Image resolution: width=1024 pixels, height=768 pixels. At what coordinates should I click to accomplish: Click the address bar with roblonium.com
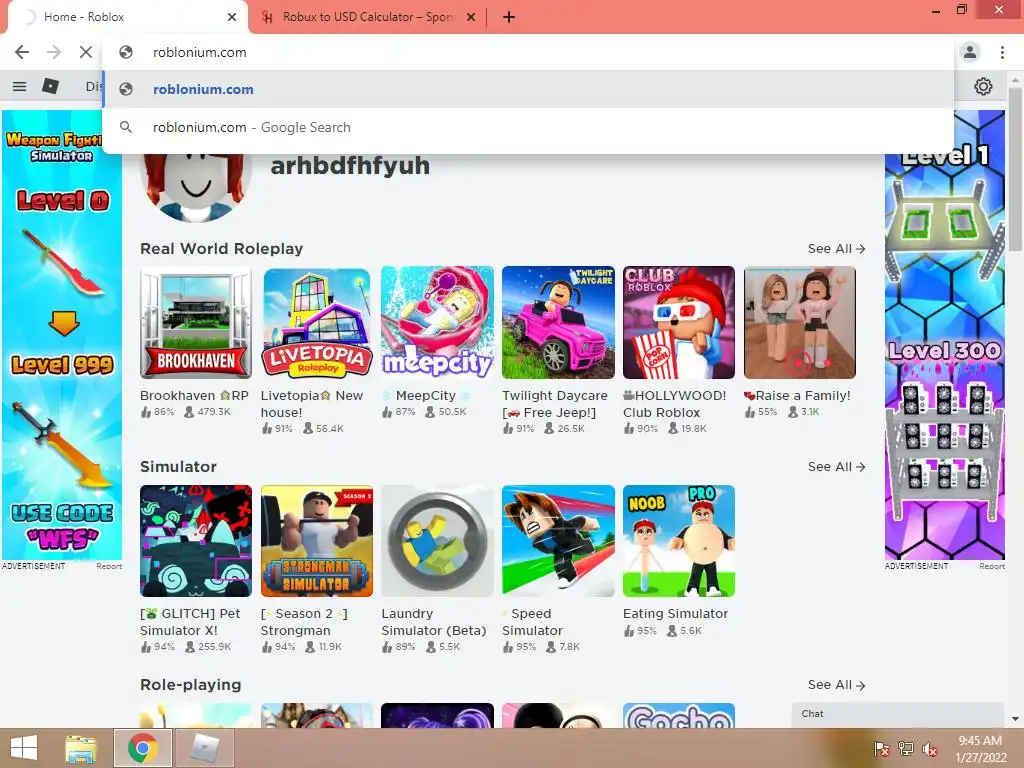tap(528, 52)
